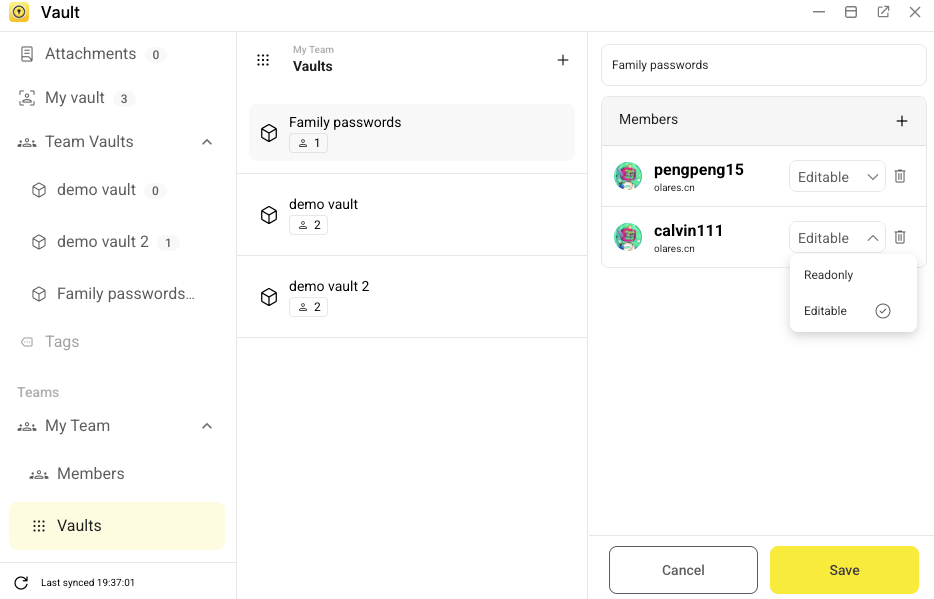Click the sync refresh icon
Viewport: 934px width, 599px height.
pos(21,582)
